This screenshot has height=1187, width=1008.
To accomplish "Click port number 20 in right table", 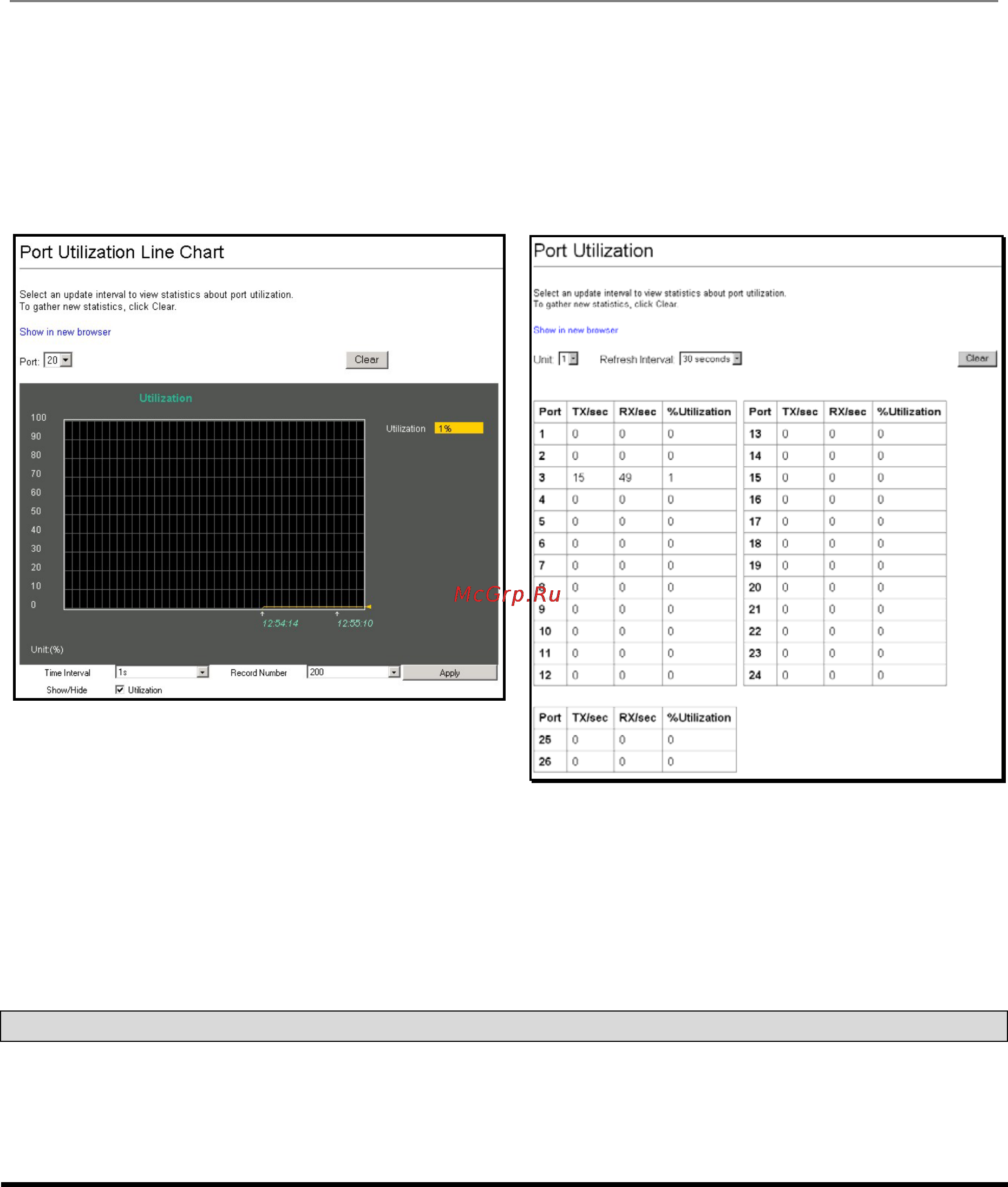I will click(x=755, y=588).
